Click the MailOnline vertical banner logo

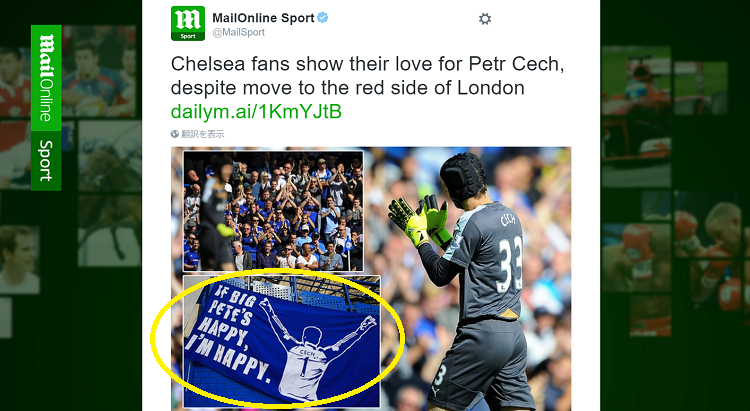[46, 78]
